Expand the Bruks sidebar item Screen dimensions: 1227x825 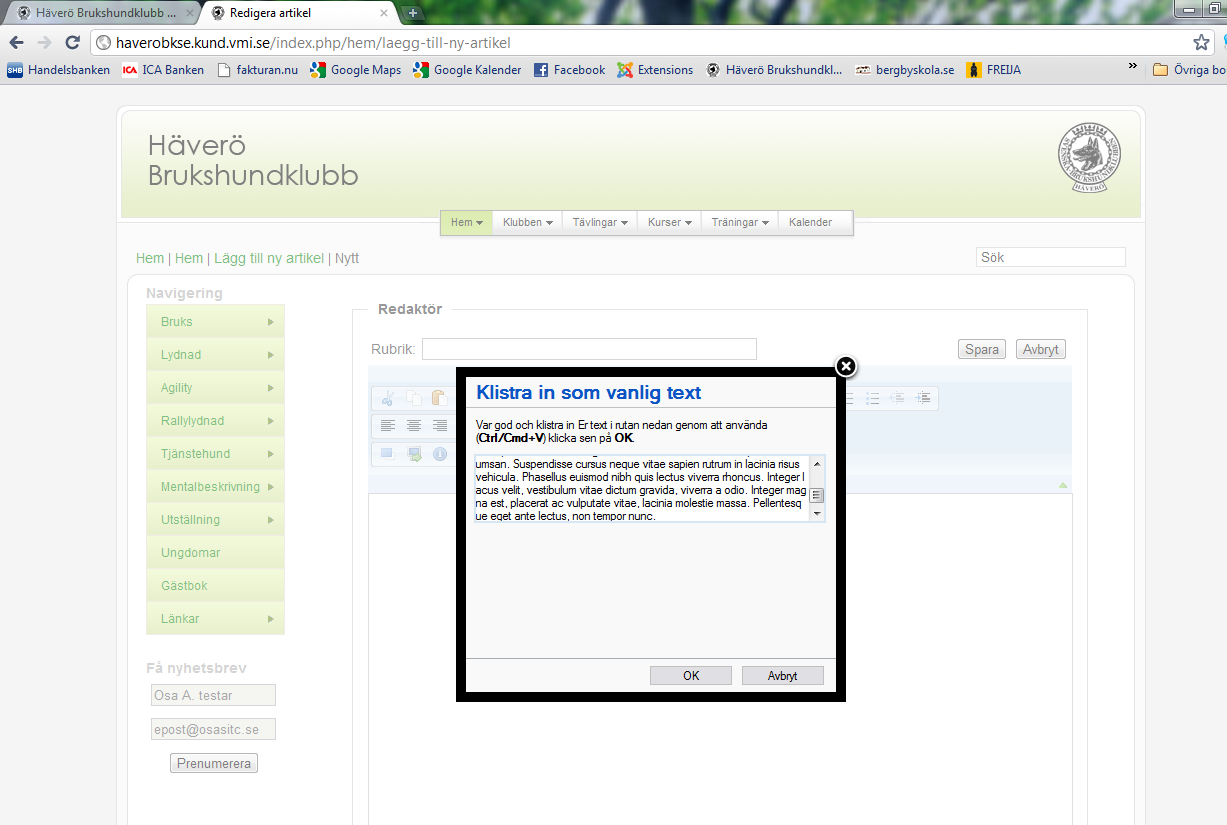pyautogui.click(x=215, y=322)
